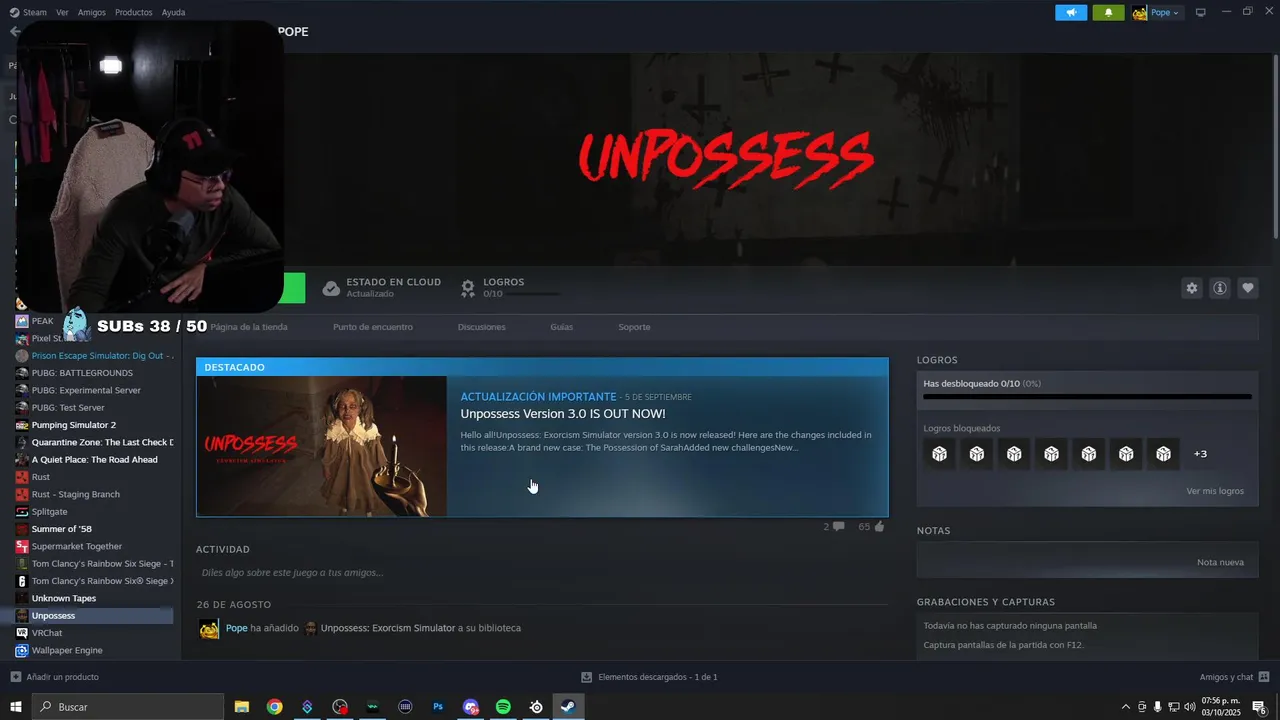Open the Ayuda menu
Screen dimensions: 1280x720
pyautogui.click(x=173, y=12)
